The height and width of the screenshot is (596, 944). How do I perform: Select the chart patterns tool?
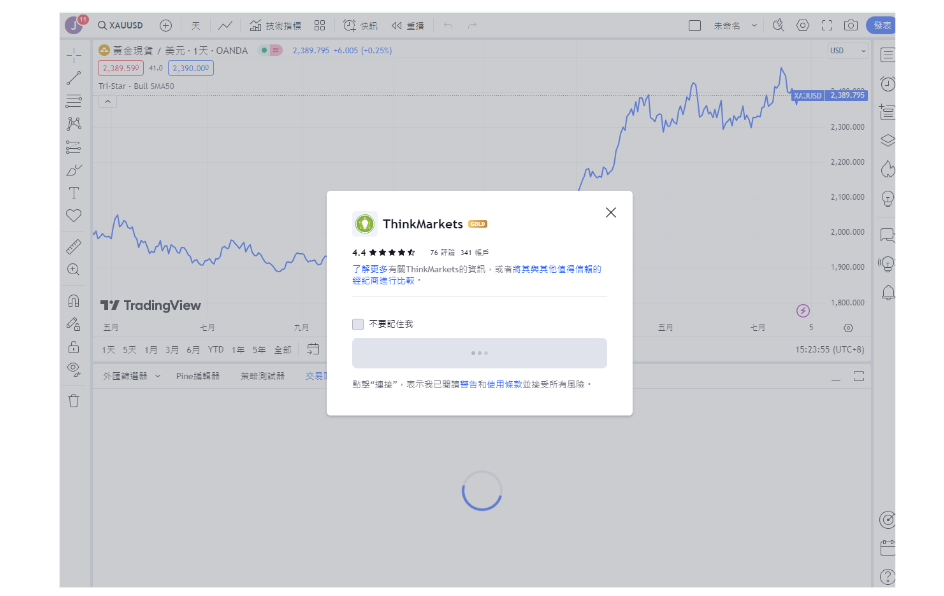click(74, 123)
